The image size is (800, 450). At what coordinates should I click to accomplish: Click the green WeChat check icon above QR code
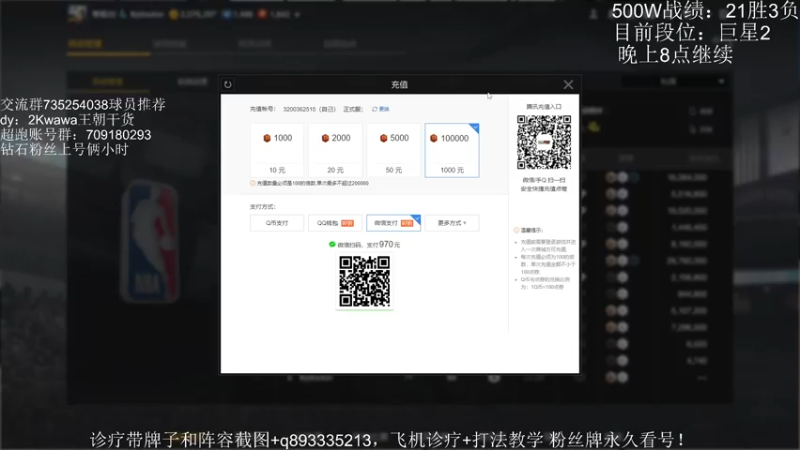tap(332, 244)
